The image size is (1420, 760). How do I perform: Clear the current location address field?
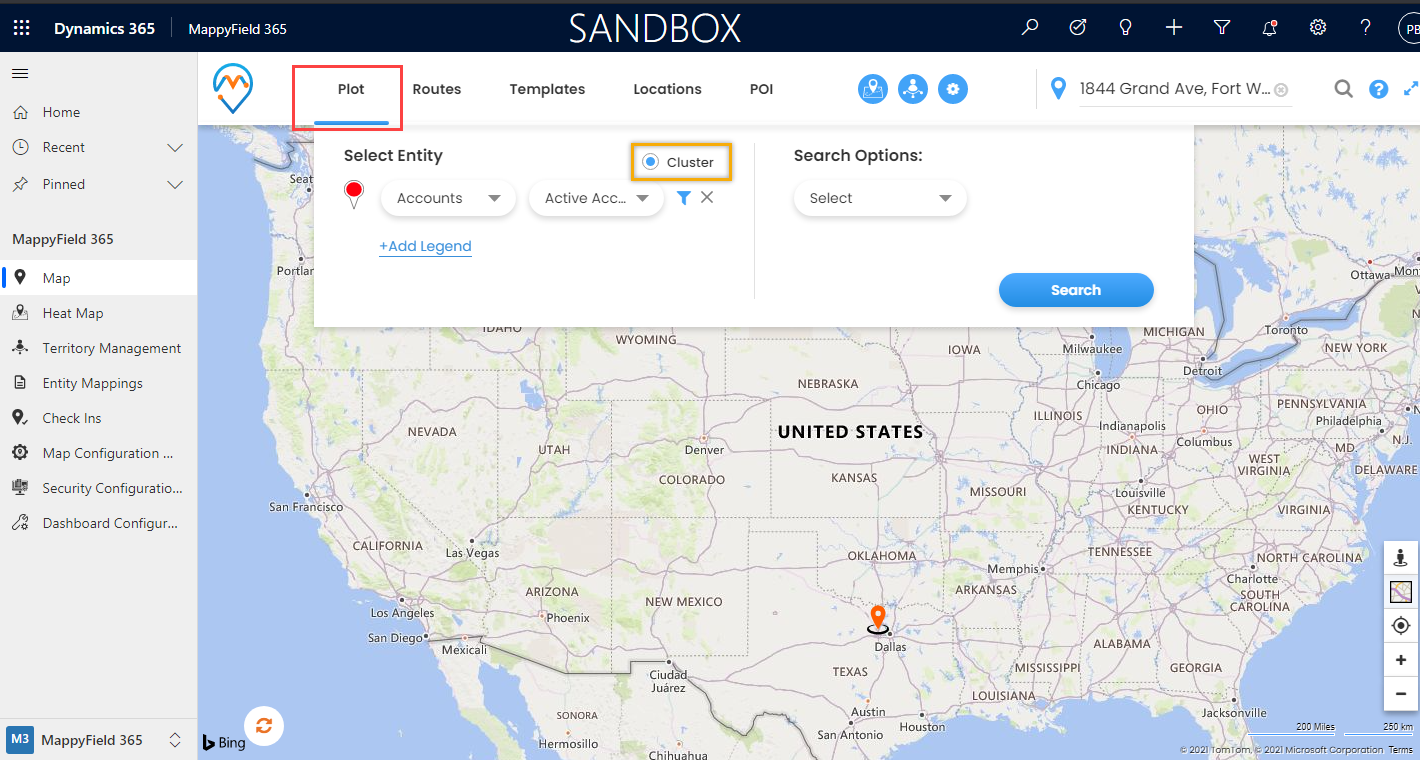[x=1281, y=90]
